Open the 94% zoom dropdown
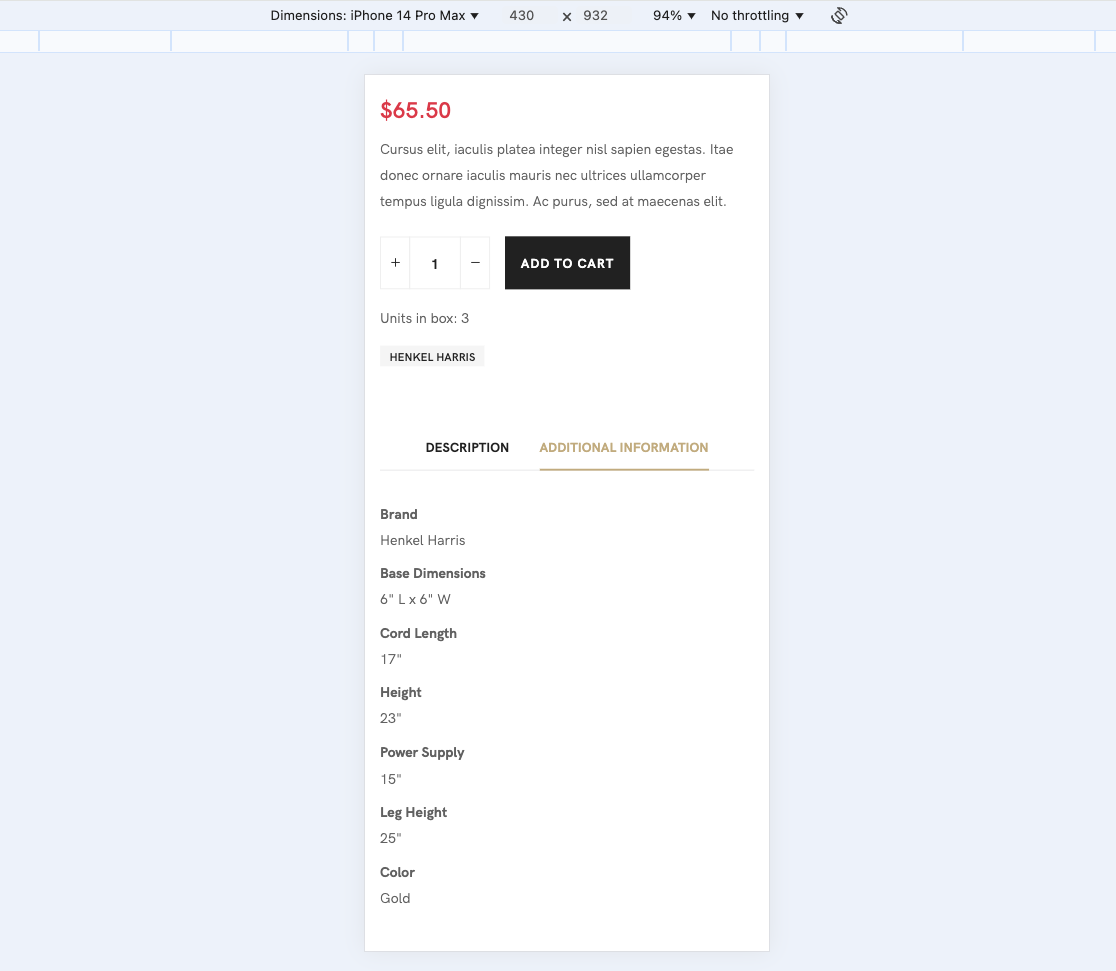Image resolution: width=1116 pixels, height=971 pixels. point(674,16)
